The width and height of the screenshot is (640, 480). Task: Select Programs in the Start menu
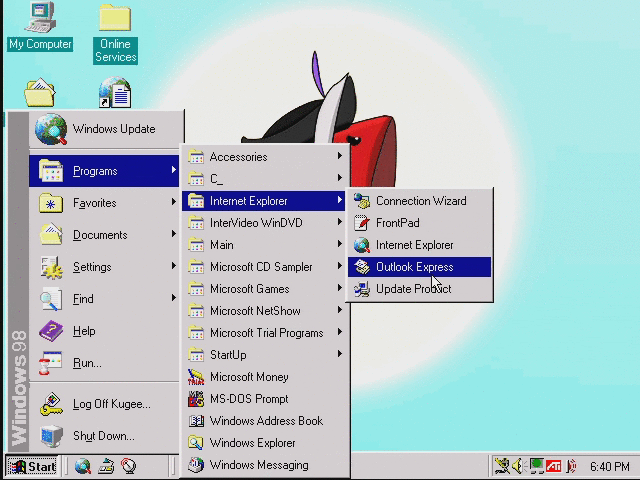104,171
